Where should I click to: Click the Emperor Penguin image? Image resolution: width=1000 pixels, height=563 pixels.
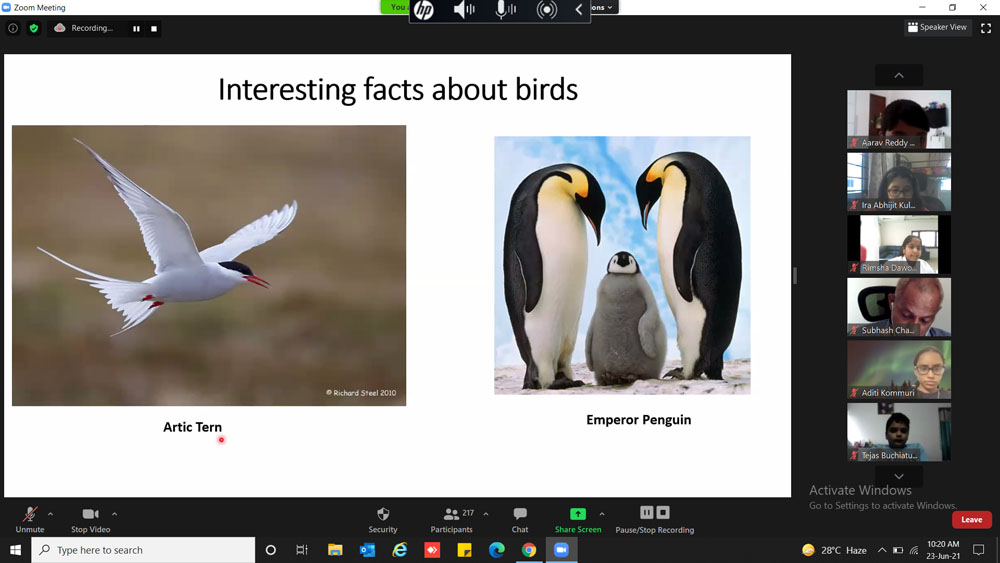[x=622, y=265]
